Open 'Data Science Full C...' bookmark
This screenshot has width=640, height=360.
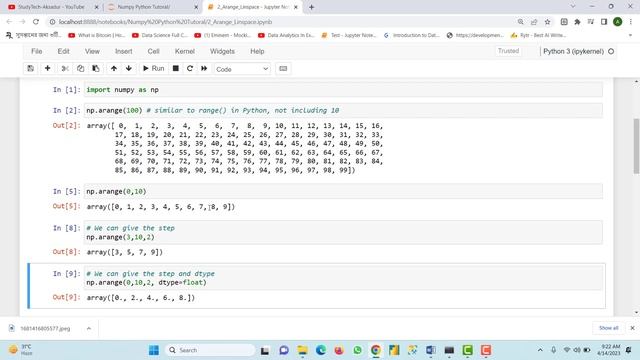160,36
